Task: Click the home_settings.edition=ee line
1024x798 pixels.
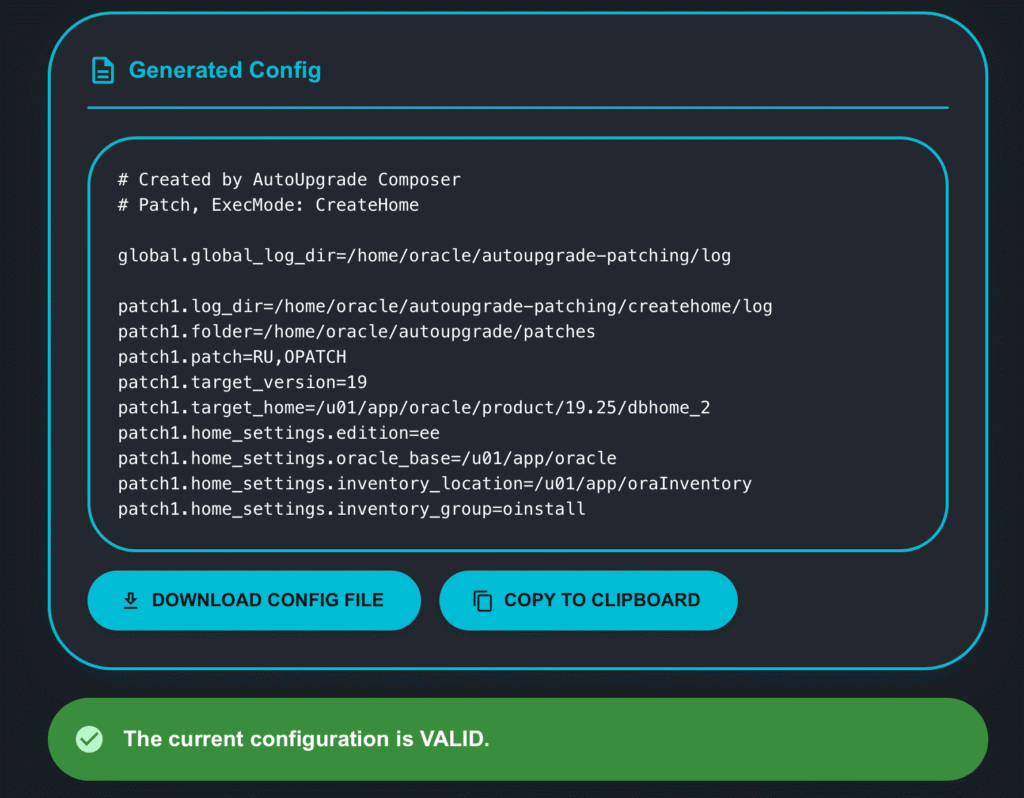Action: pyautogui.click(x=279, y=433)
